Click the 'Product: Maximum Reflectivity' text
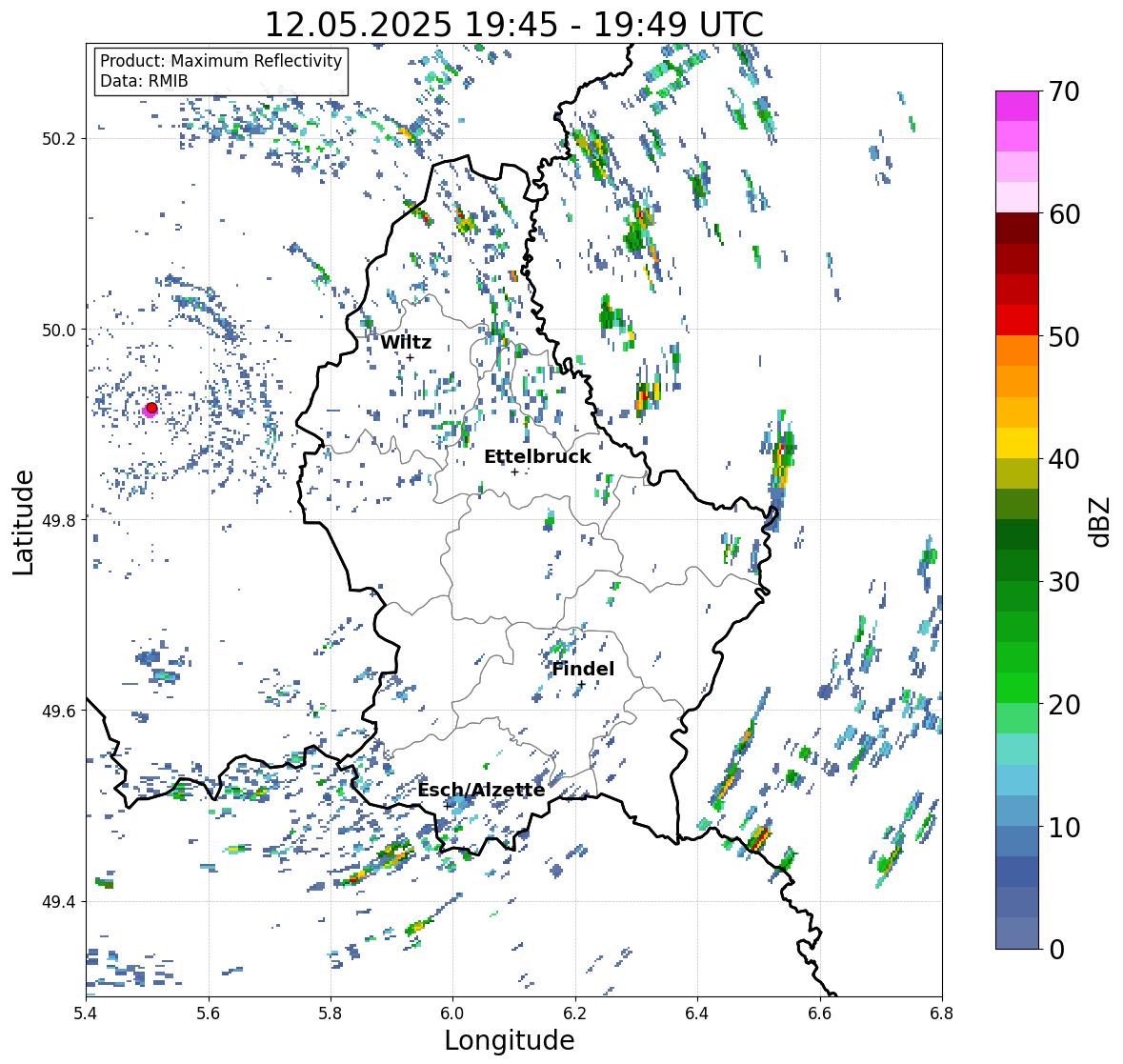The height and width of the screenshot is (1064, 1123). 221,61
